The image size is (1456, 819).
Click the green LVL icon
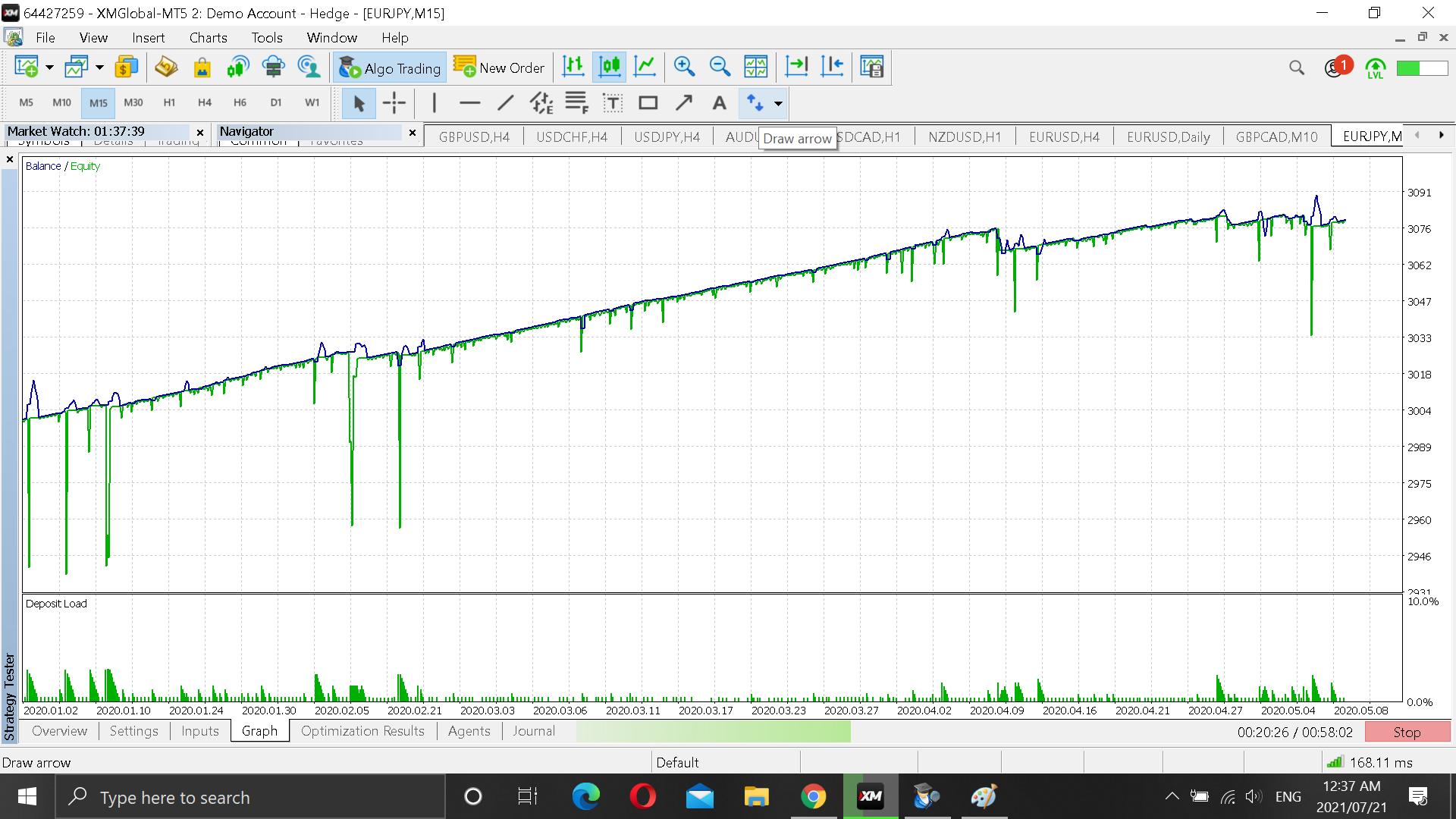(x=1376, y=68)
